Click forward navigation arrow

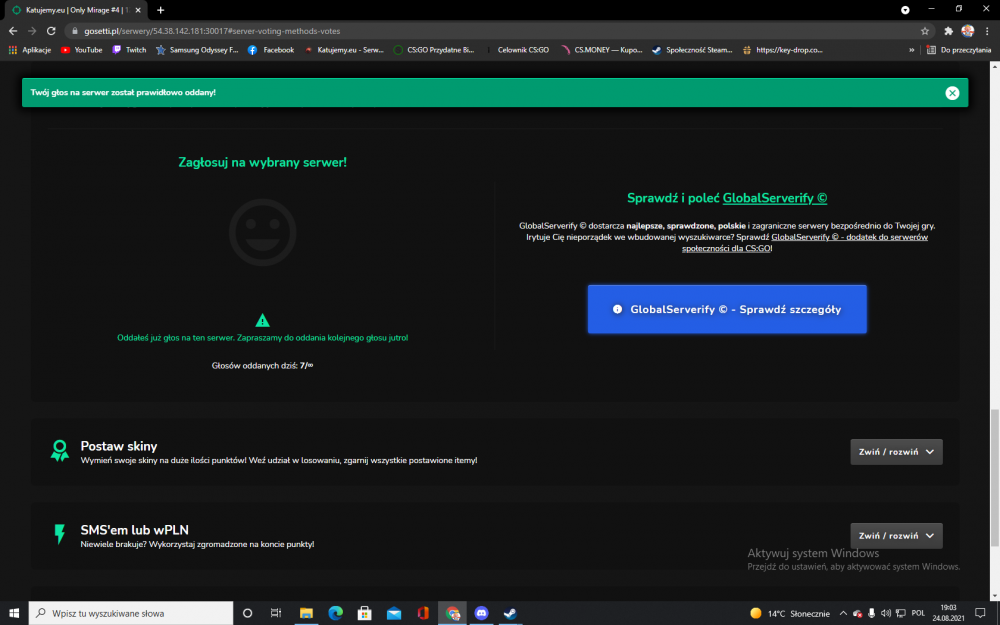click(x=32, y=31)
